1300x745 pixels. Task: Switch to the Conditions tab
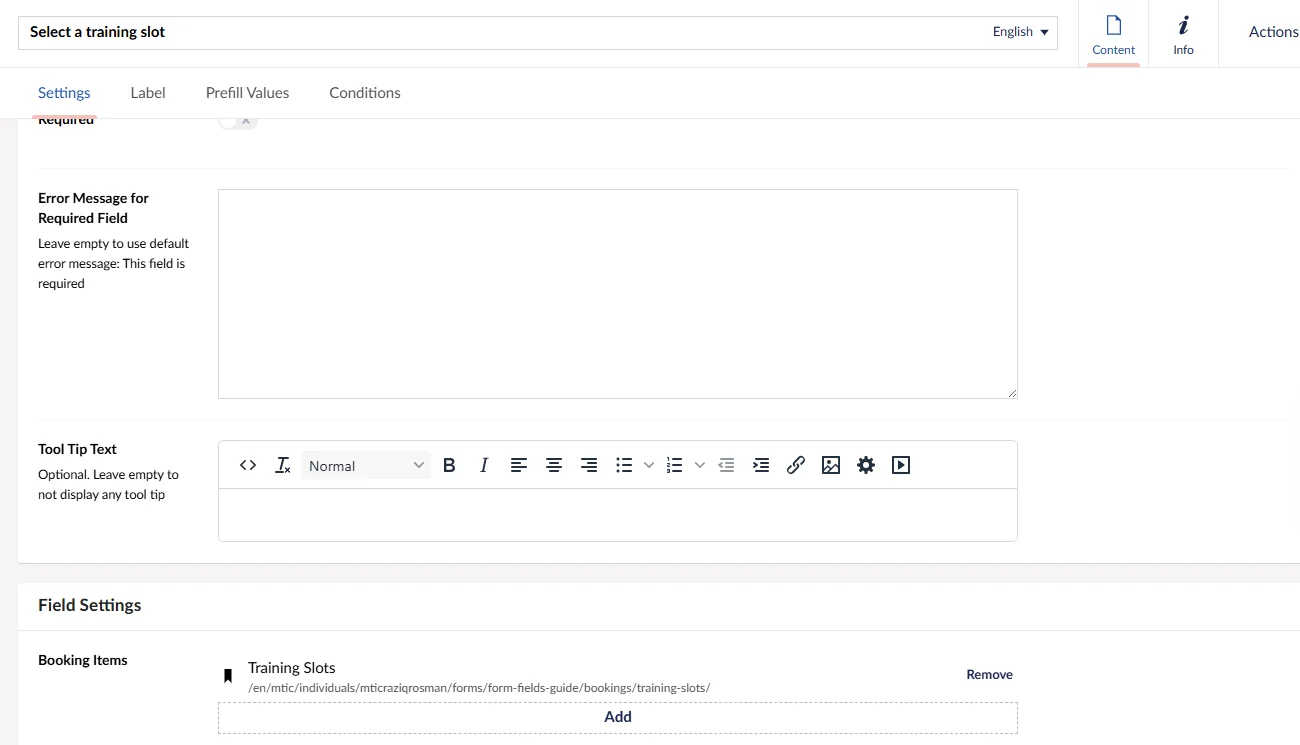[x=364, y=93]
